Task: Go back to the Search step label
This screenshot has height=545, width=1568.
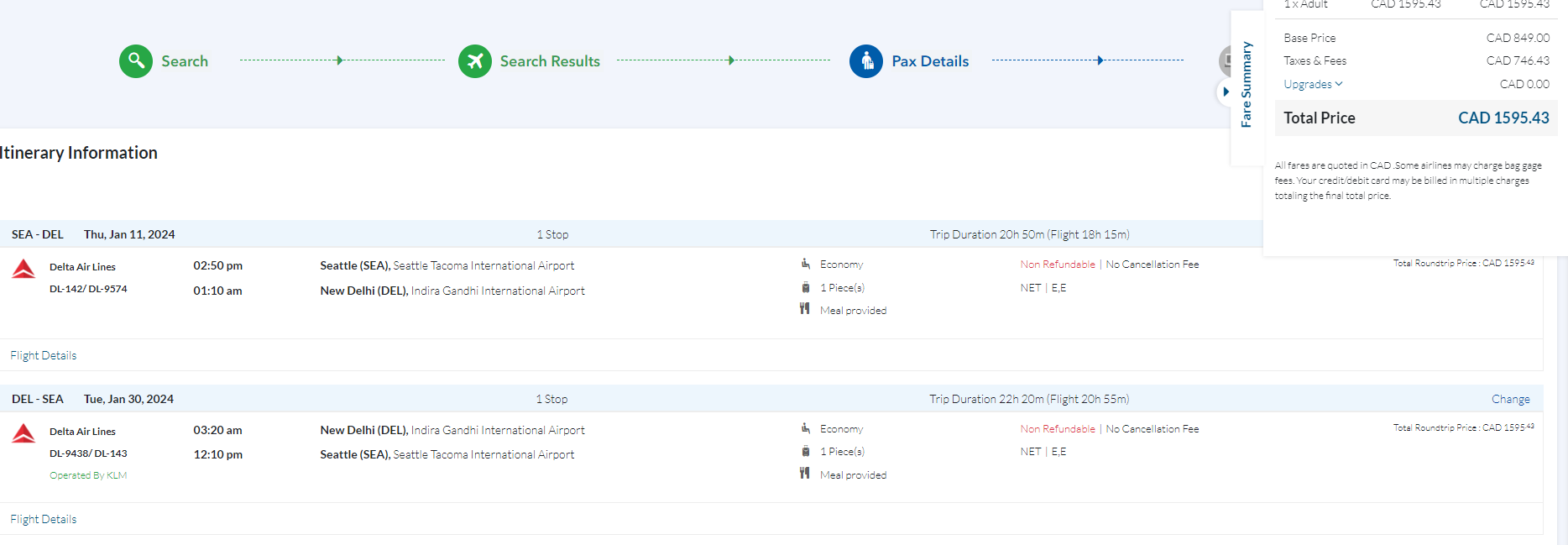Action: click(x=185, y=61)
